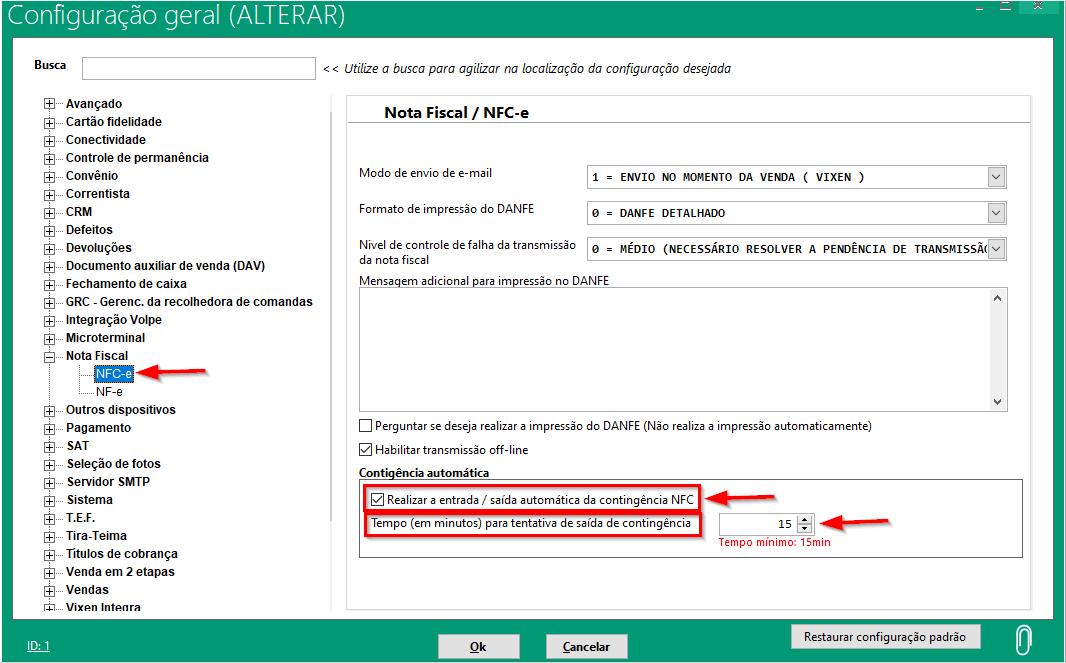This screenshot has width=1066, height=663.
Task: Increase contingency time with up arrow
Action: [806, 519]
